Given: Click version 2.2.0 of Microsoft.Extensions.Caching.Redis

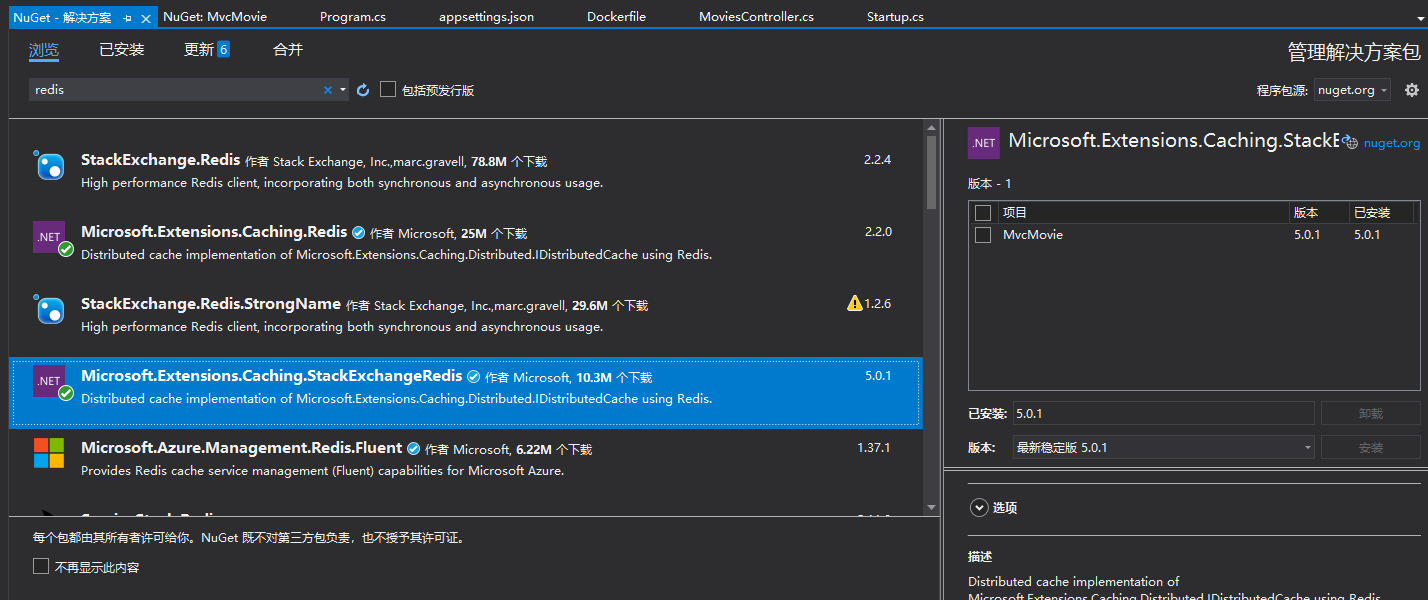Looking at the screenshot, I should pyautogui.click(x=878, y=232).
